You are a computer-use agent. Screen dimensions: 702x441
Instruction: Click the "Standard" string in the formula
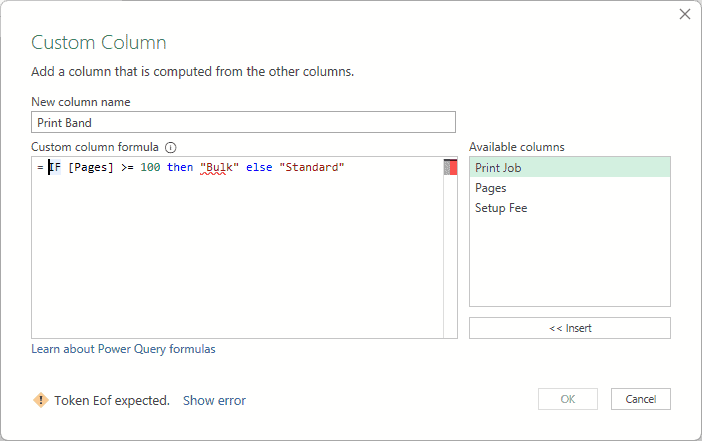point(312,167)
